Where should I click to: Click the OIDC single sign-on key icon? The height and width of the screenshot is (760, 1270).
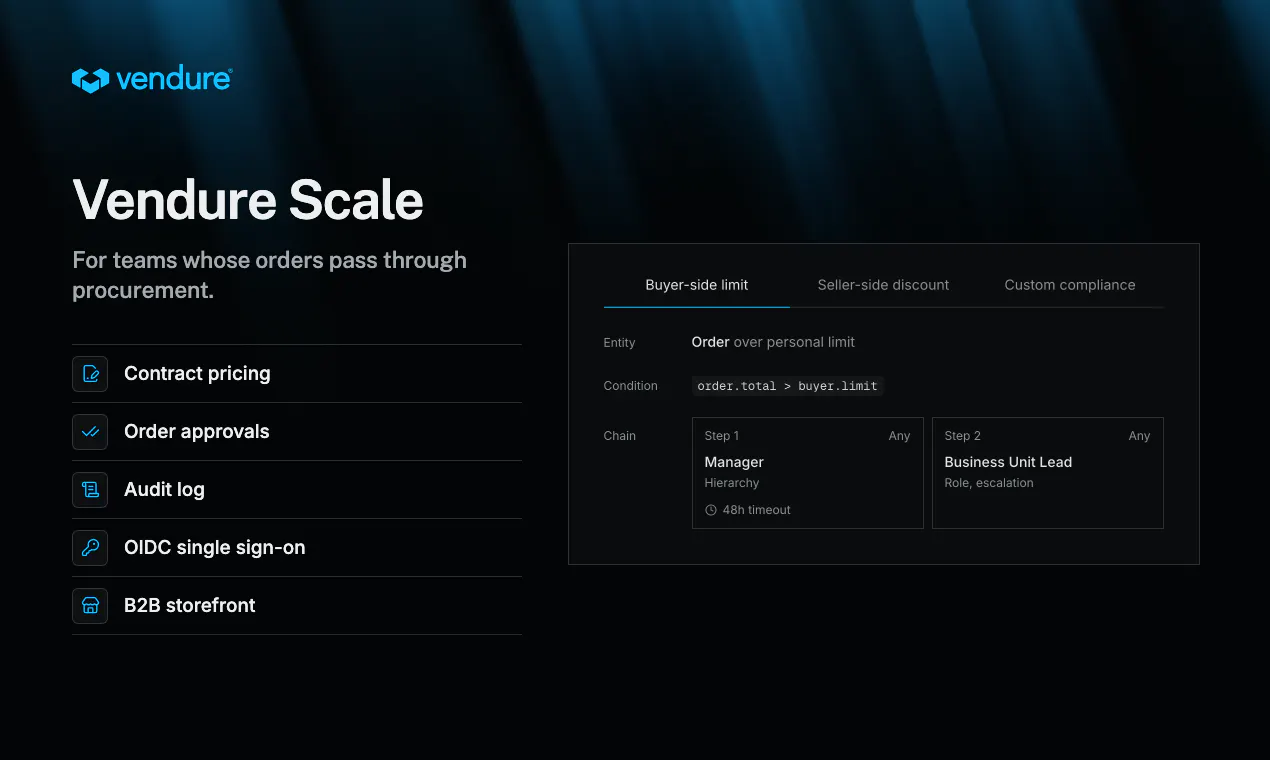coord(90,548)
